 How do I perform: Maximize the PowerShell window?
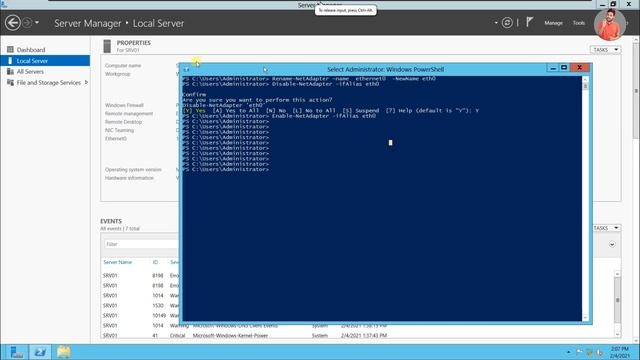[x=564, y=68]
